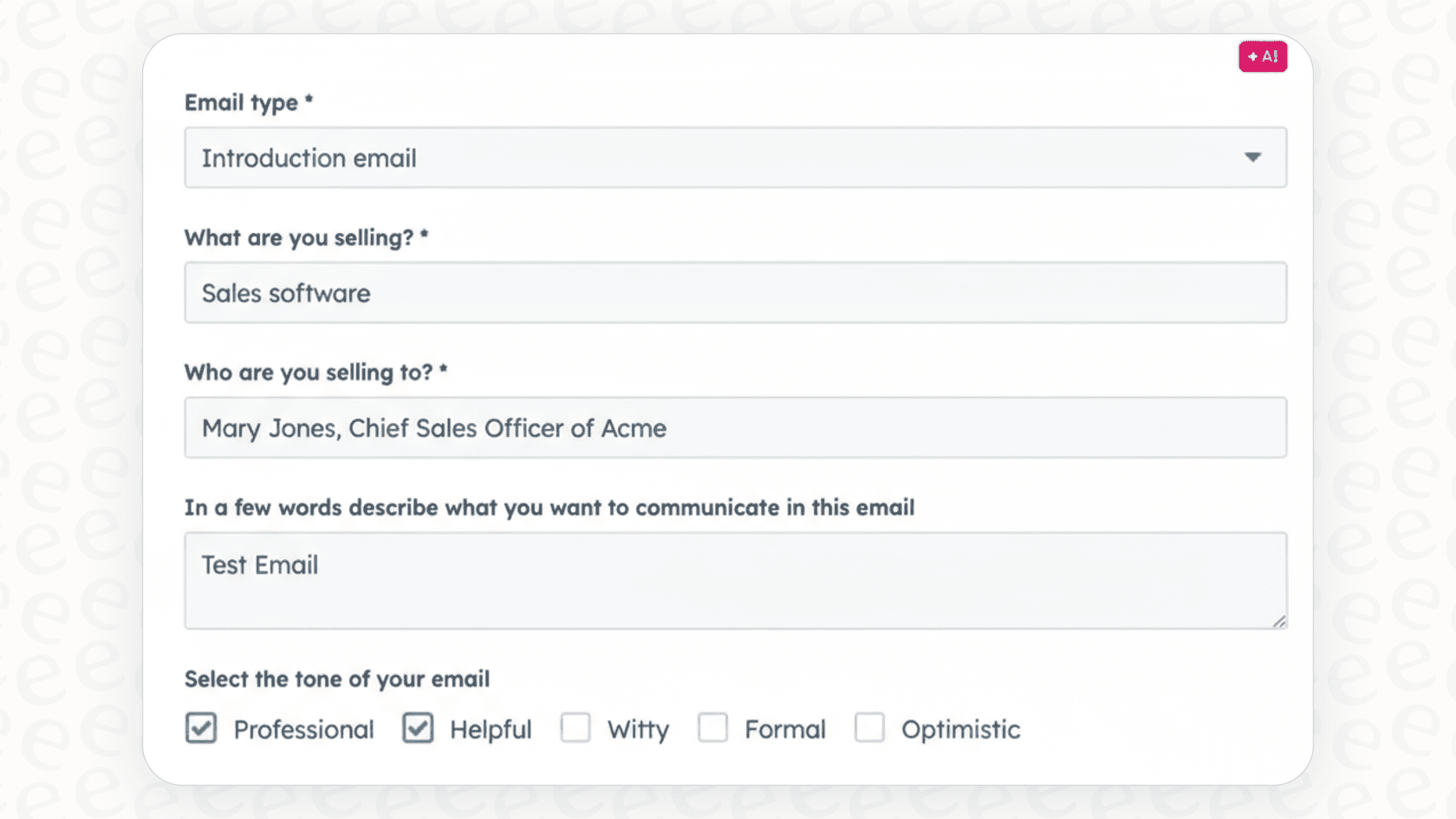Click the Email type field label
The height and width of the screenshot is (819, 1456).
(248, 101)
